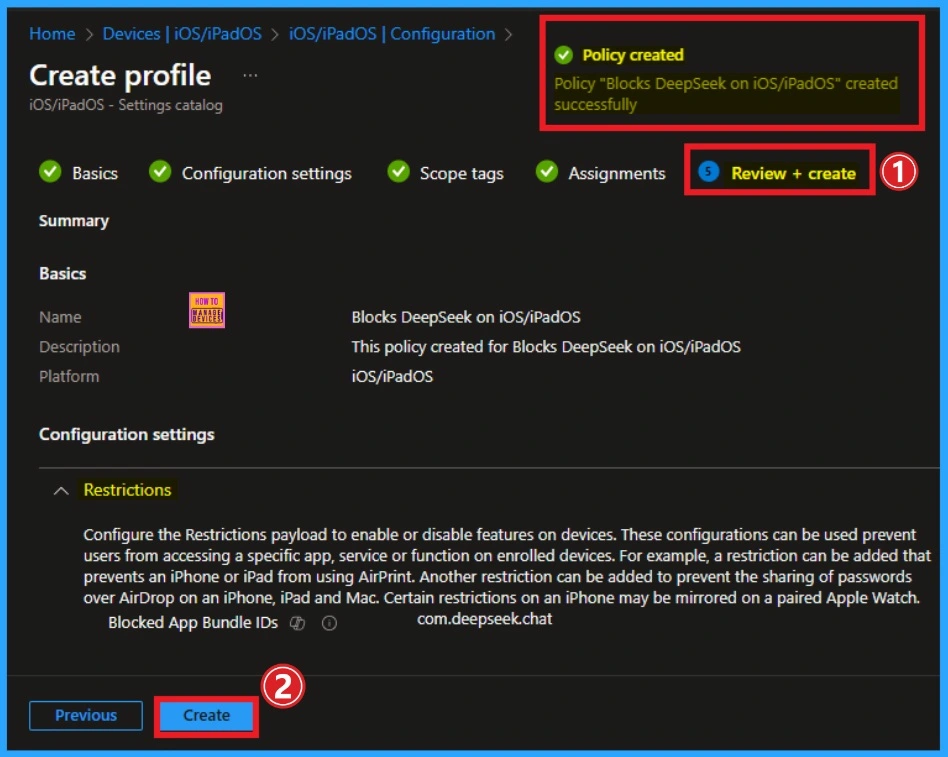The height and width of the screenshot is (757, 948).
Task: Open the ellipsis menu beside Create profile
Action: (x=250, y=76)
